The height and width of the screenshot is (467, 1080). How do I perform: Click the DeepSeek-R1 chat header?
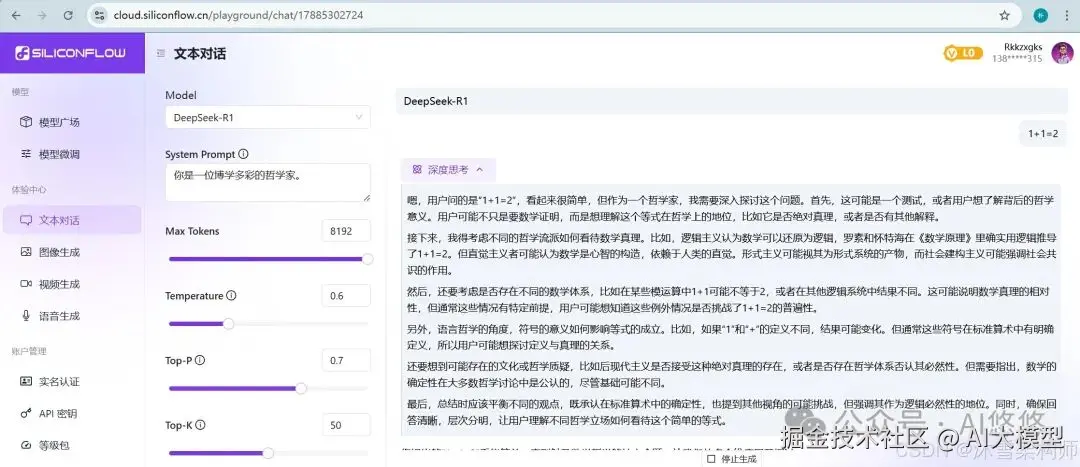[731, 101]
